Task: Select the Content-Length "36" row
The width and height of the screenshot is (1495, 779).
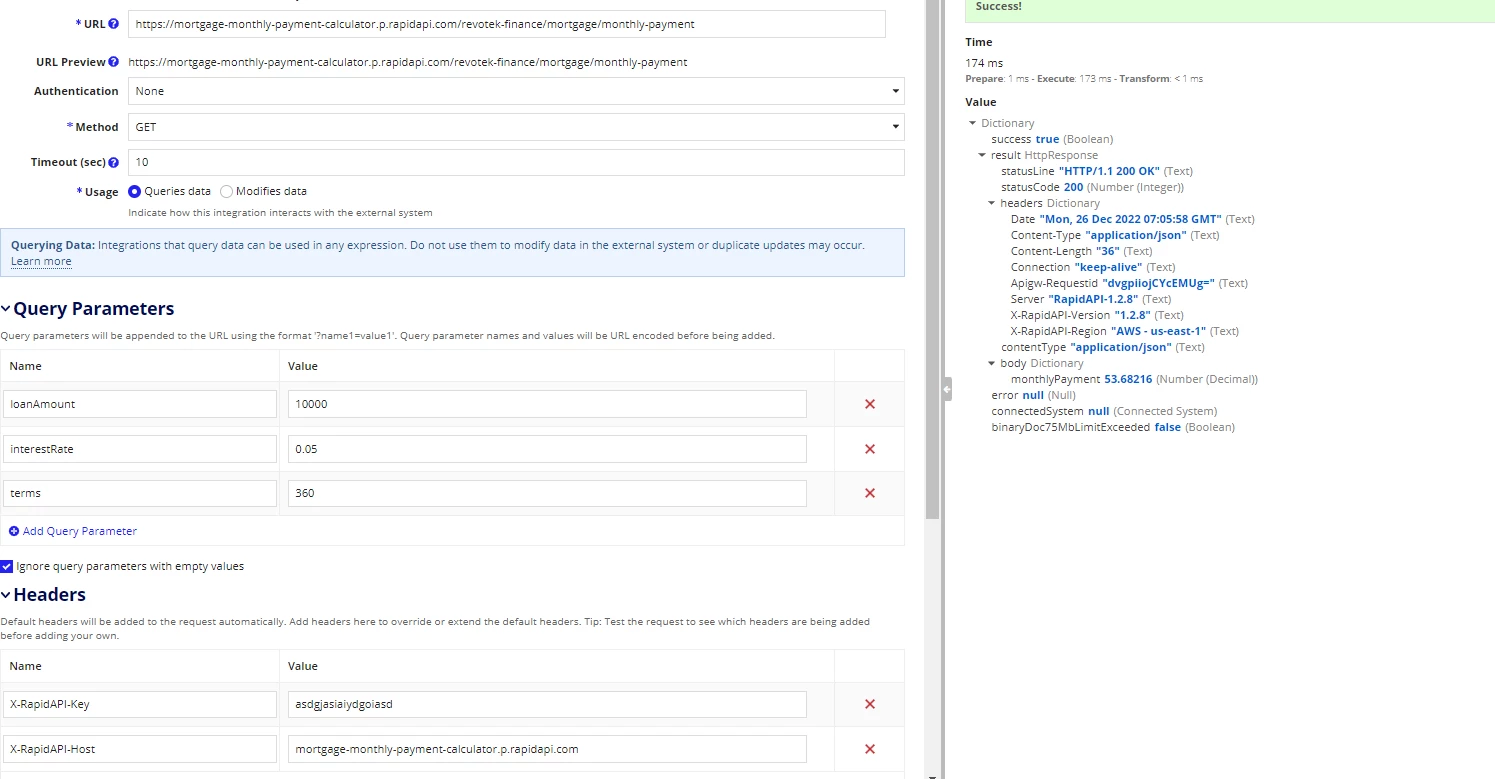Action: point(1081,251)
